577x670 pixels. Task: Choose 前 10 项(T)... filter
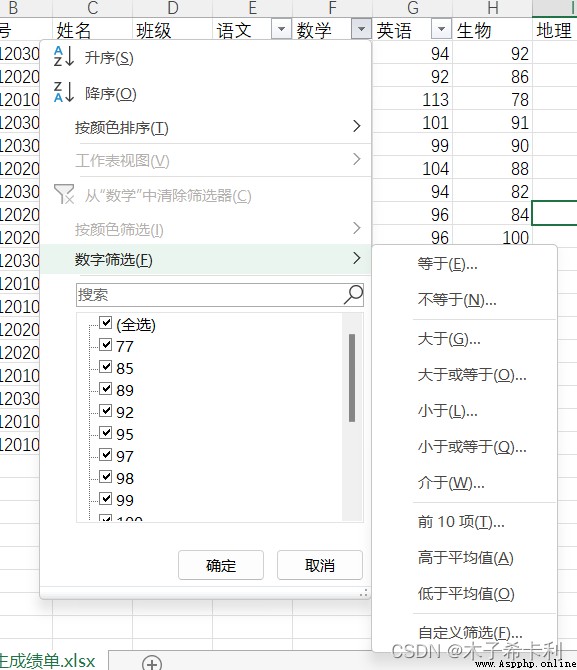pyautogui.click(x=461, y=521)
